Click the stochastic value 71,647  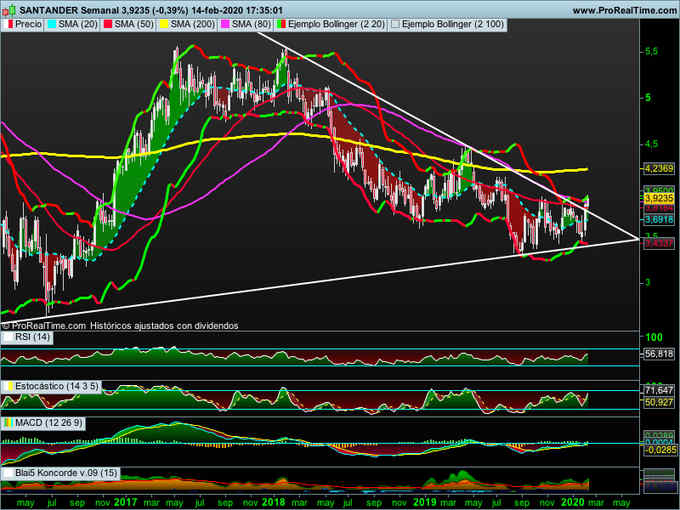pos(659,390)
